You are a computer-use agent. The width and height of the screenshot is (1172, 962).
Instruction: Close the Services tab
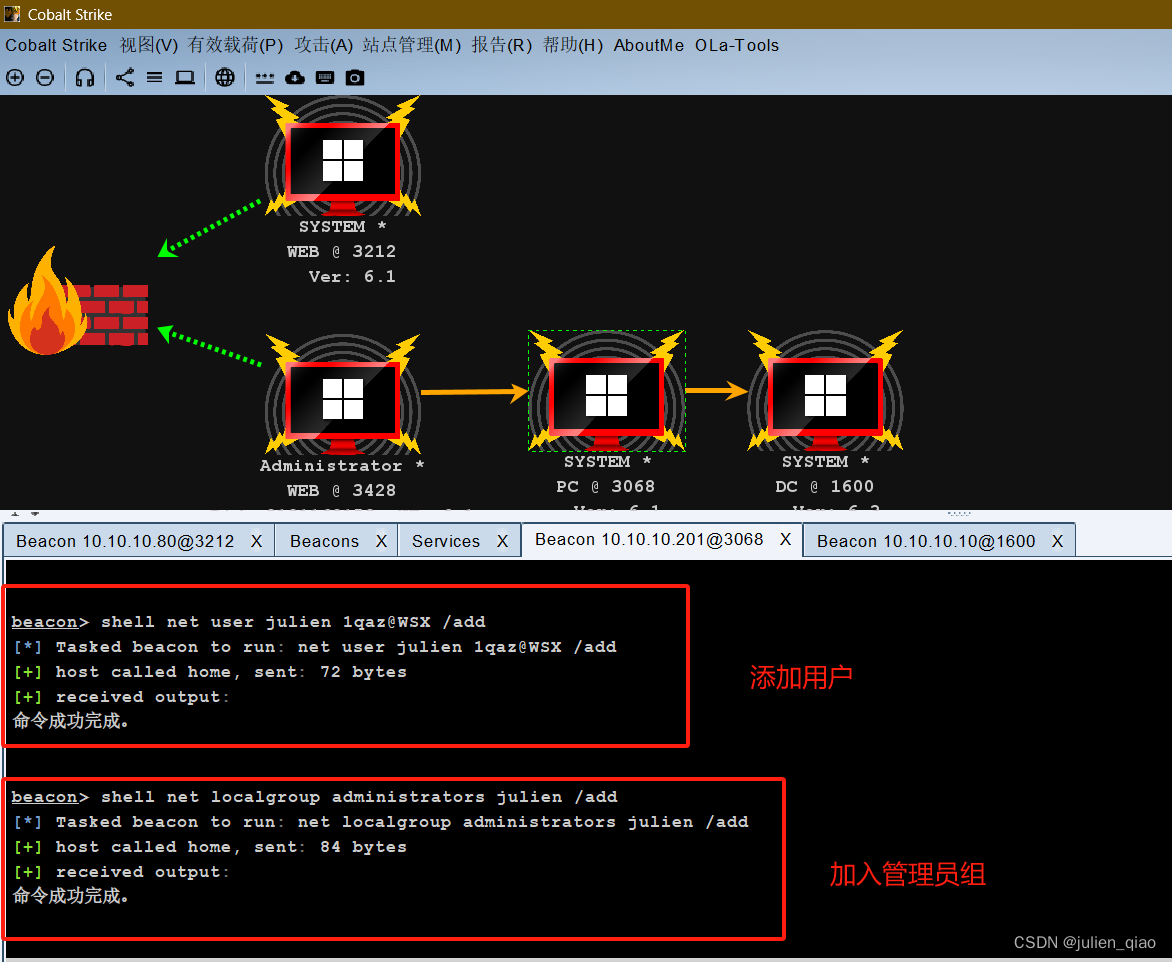tap(502, 541)
